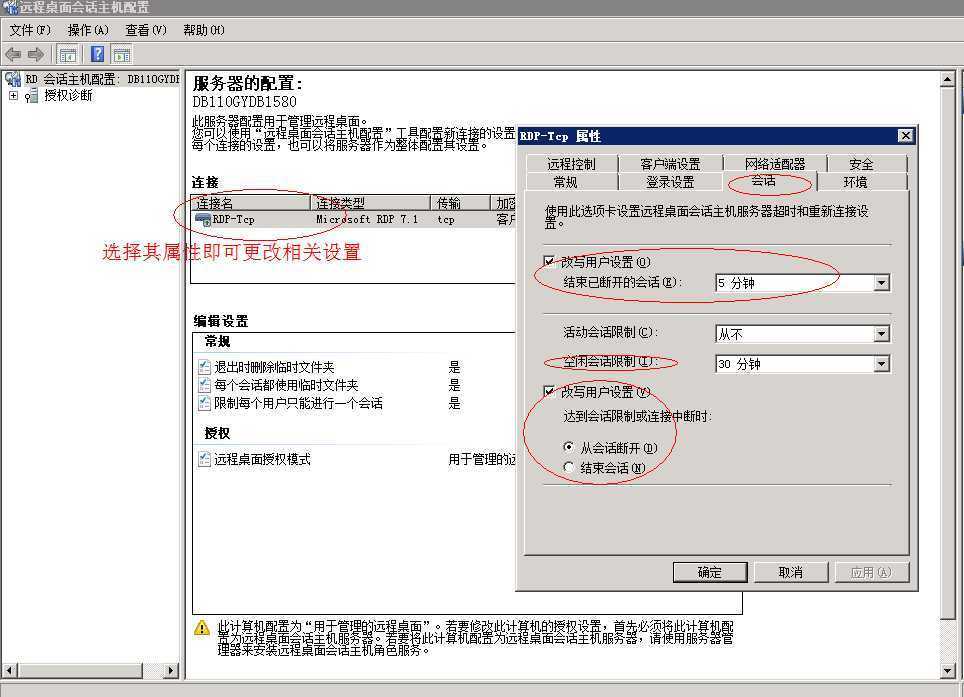Toggle the 改写用户设置(V) checkbox

coord(550,391)
